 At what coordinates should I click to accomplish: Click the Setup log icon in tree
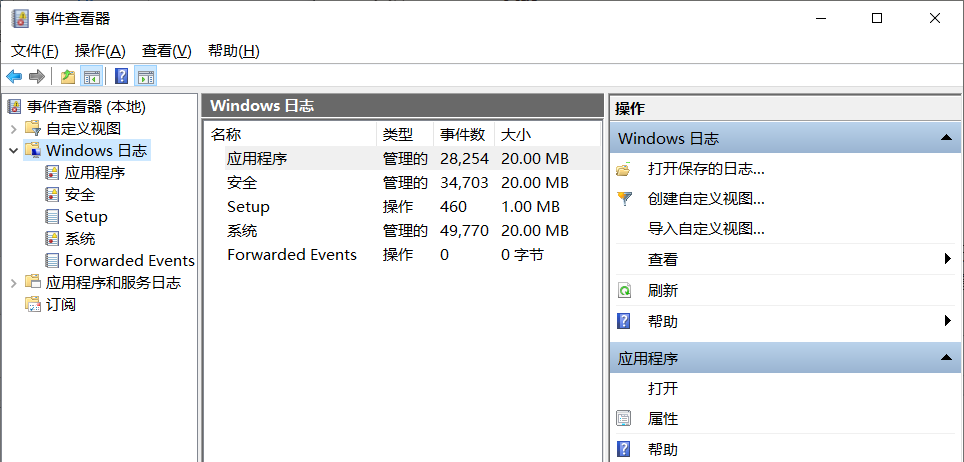[52, 217]
